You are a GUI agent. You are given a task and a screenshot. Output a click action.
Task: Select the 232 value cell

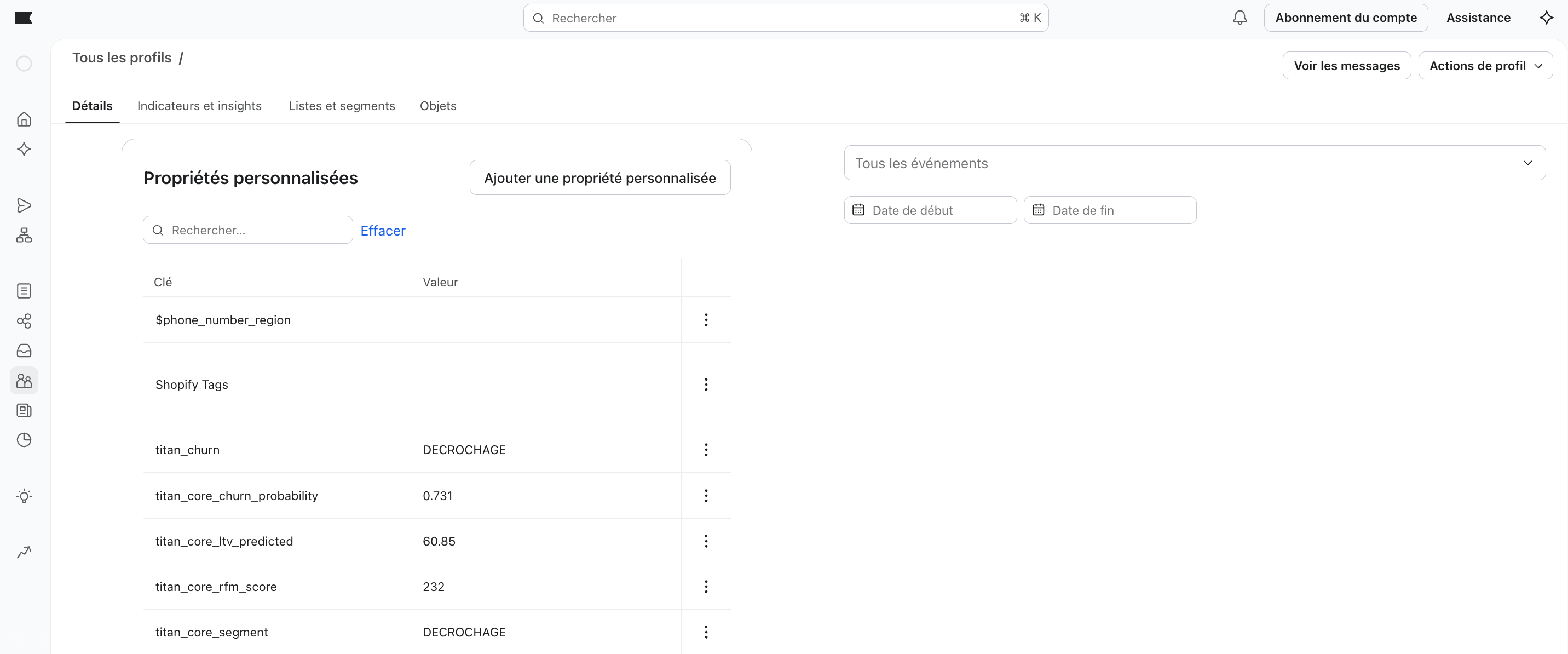[434, 587]
